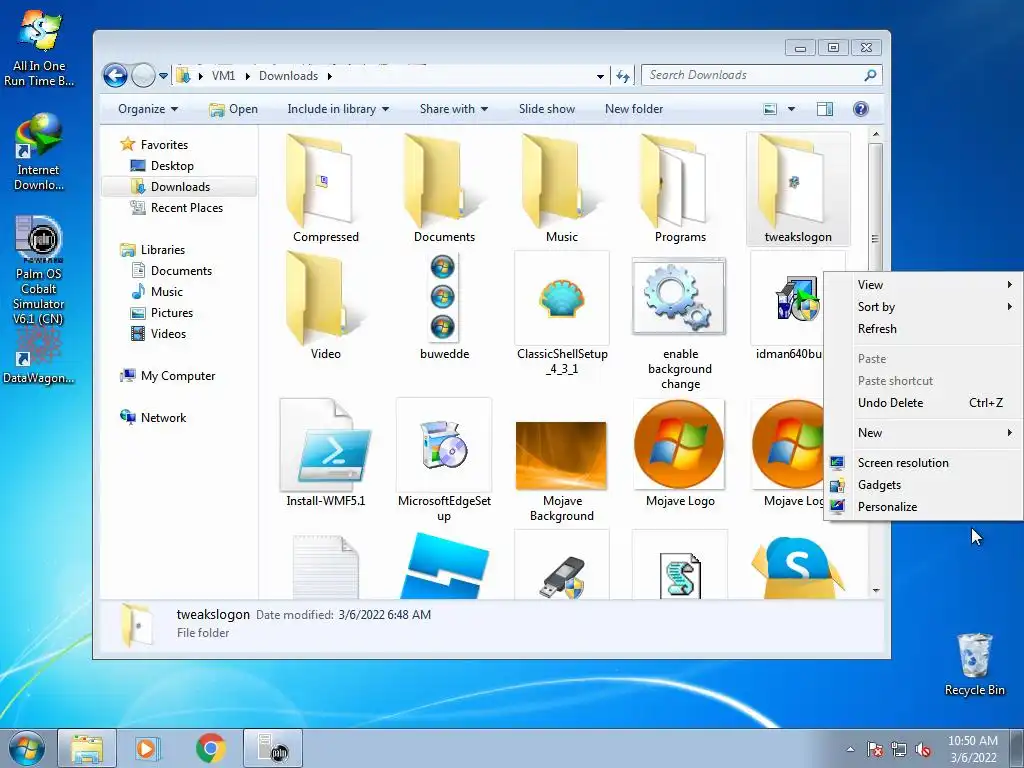Screen dimensions: 1024x768
Task: Open Explorer help question mark
Action: click(861, 109)
